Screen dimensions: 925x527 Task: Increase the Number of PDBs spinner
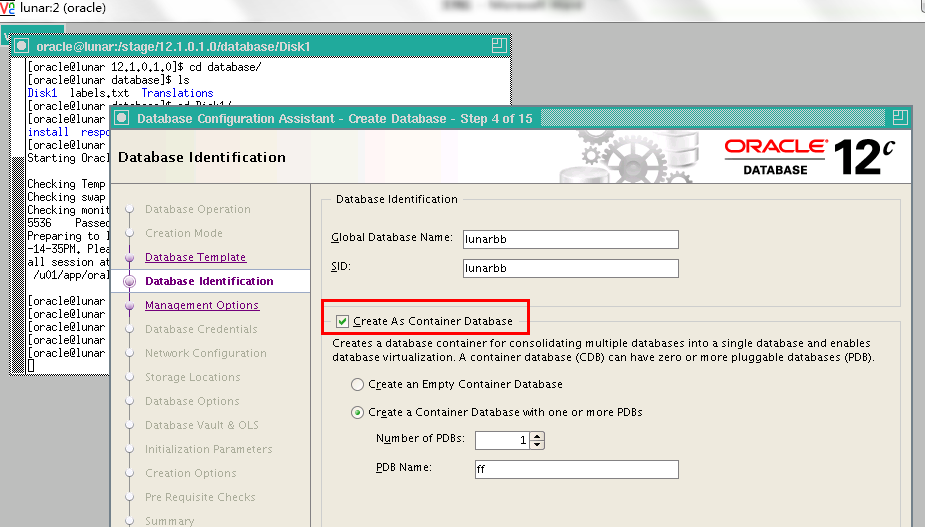point(537,436)
